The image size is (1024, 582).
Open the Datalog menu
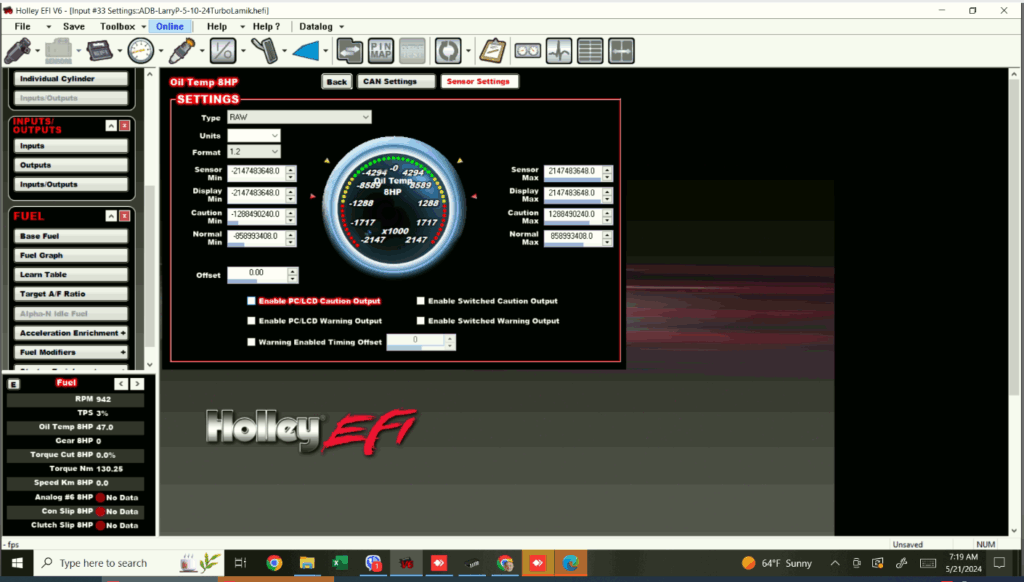[316, 27]
